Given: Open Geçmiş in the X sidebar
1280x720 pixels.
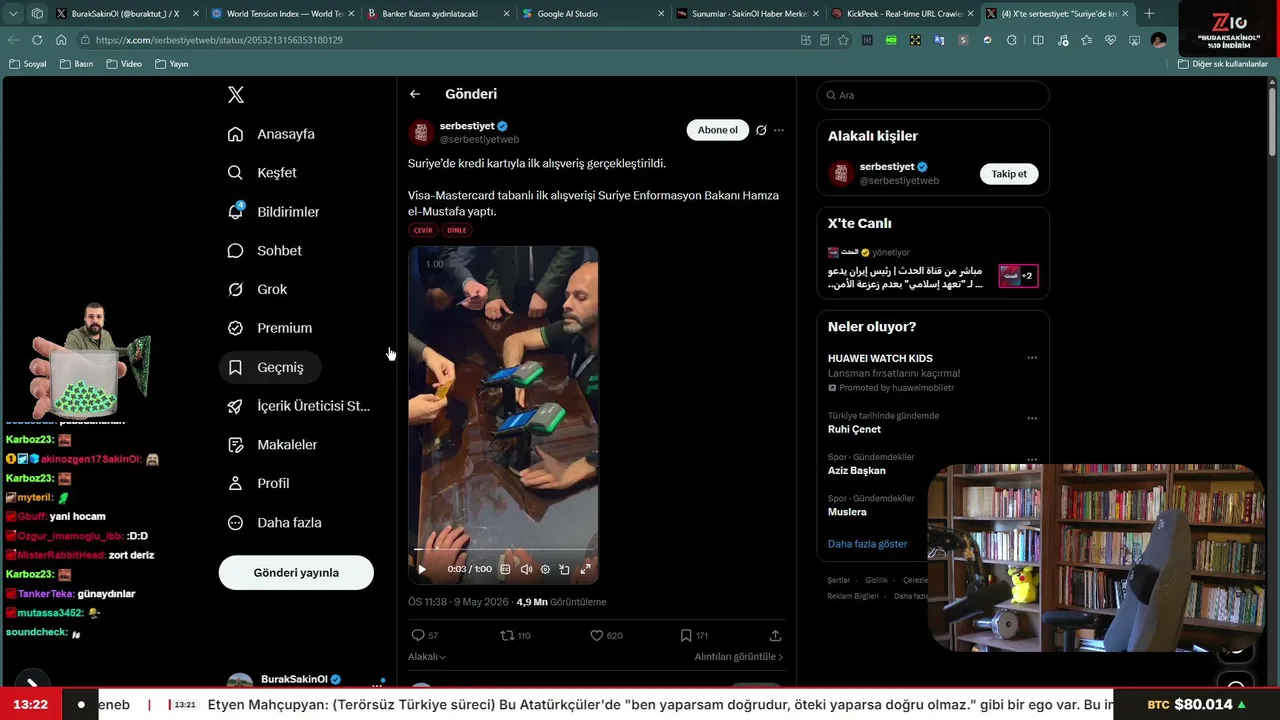Looking at the screenshot, I should pos(269,367).
